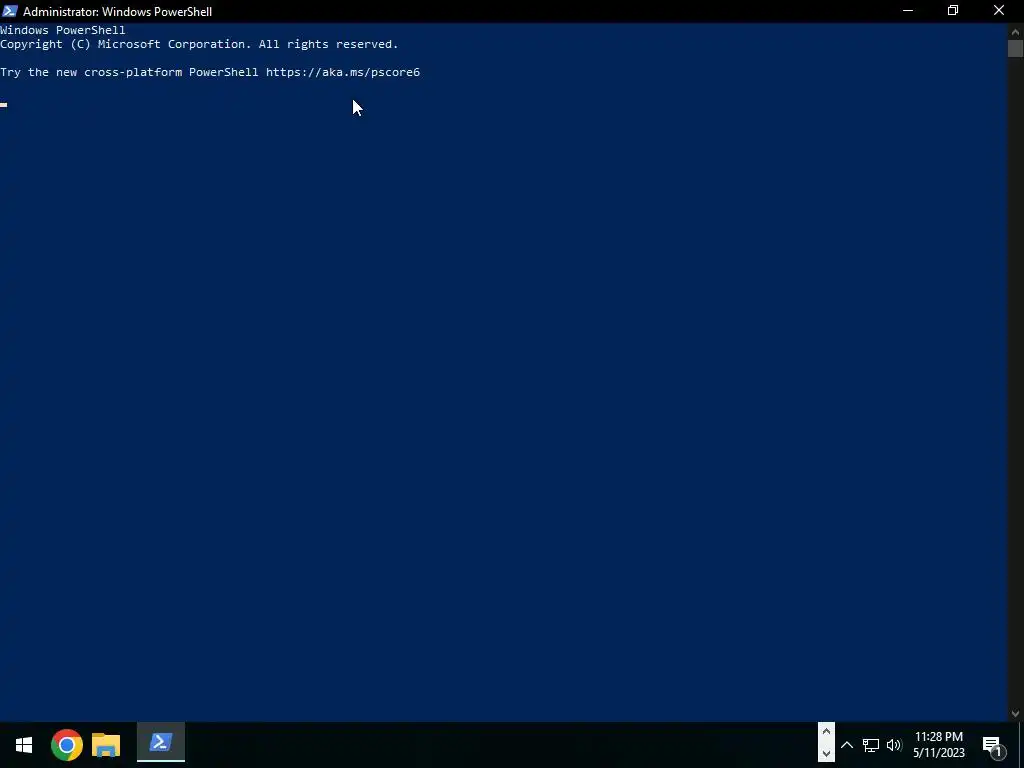Click the PowerShell icon in title bar
Image resolution: width=1024 pixels, height=768 pixels.
point(10,11)
